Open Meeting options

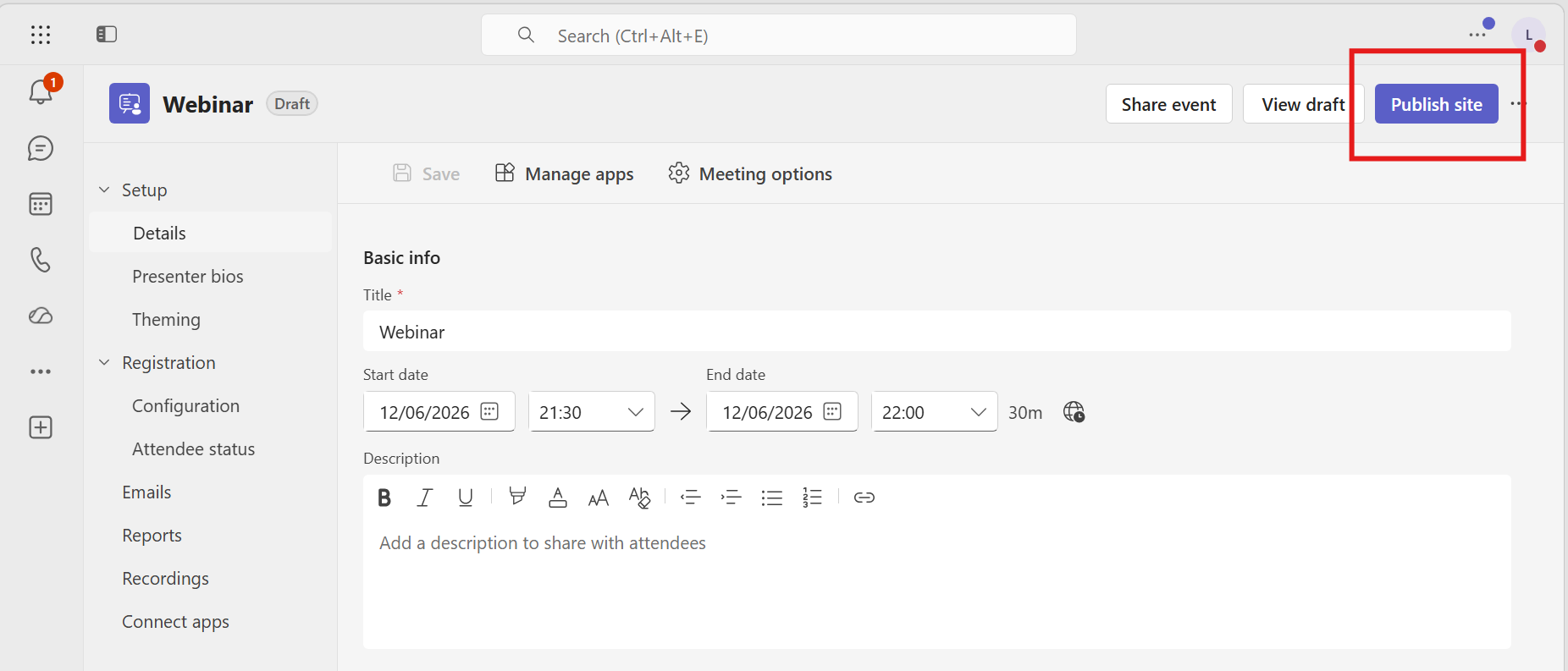[x=749, y=173]
